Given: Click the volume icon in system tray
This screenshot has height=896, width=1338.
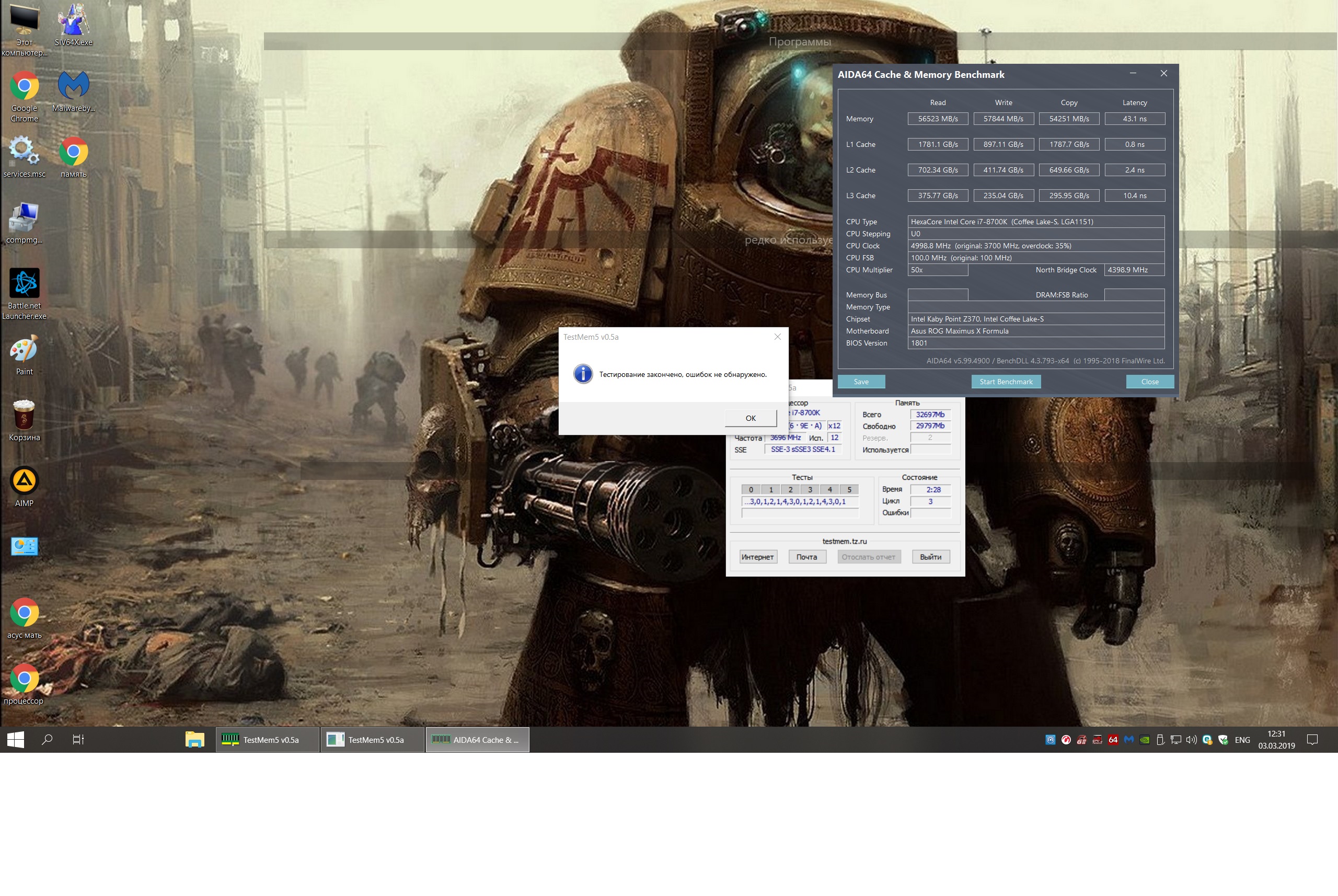Looking at the screenshot, I should coord(1191,739).
